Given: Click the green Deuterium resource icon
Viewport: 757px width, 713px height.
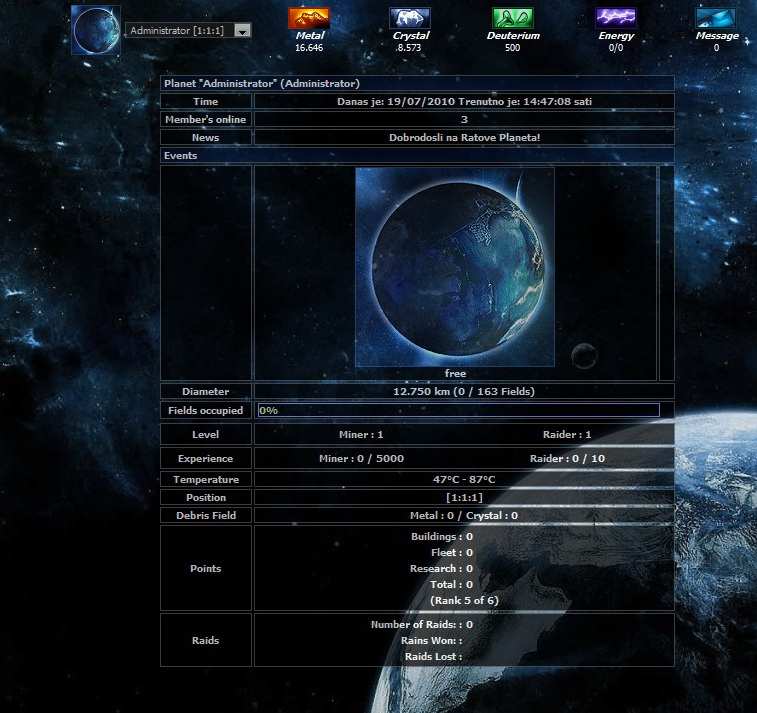Looking at the screenshot, I should (x=513, y=18).
